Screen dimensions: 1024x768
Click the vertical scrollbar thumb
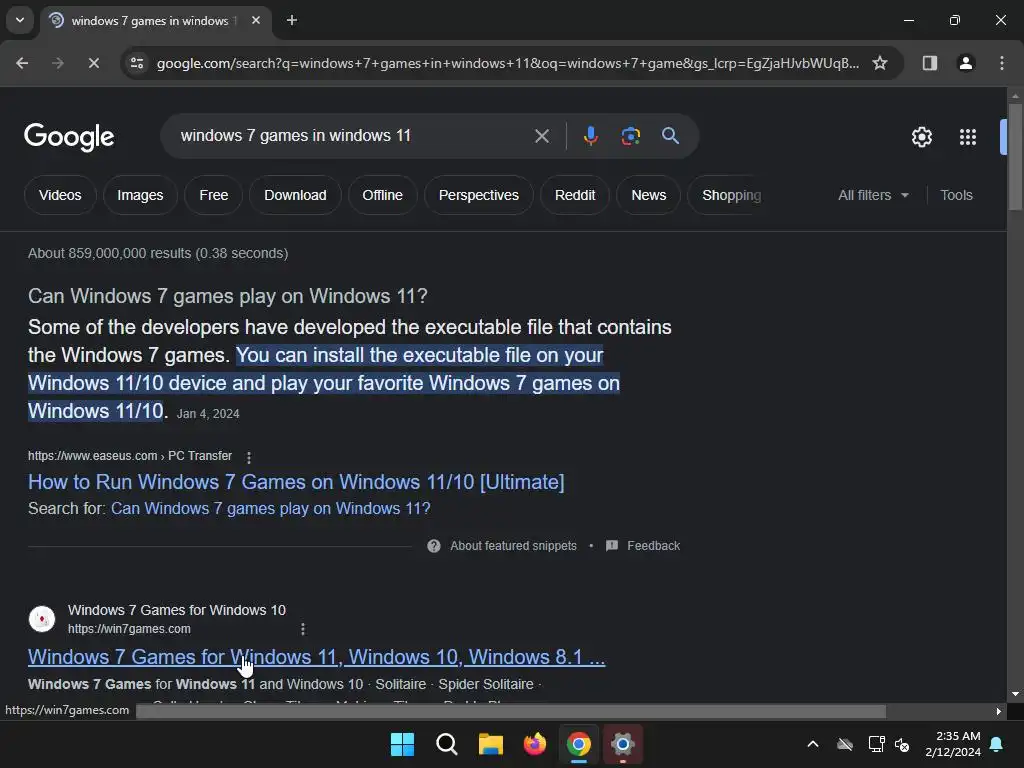[1015, 157]
